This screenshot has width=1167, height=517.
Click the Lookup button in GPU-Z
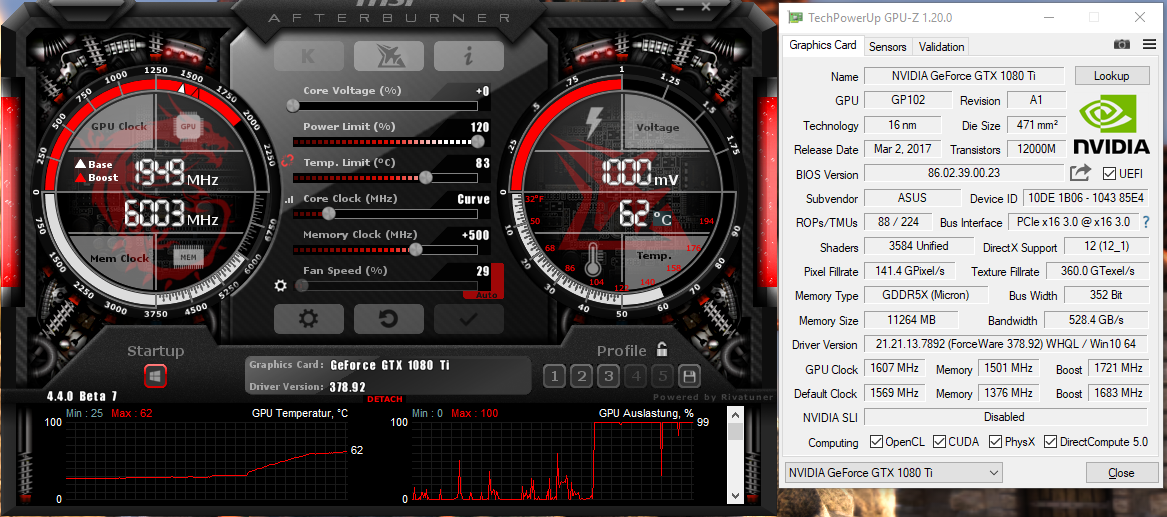pos(1111,76)
